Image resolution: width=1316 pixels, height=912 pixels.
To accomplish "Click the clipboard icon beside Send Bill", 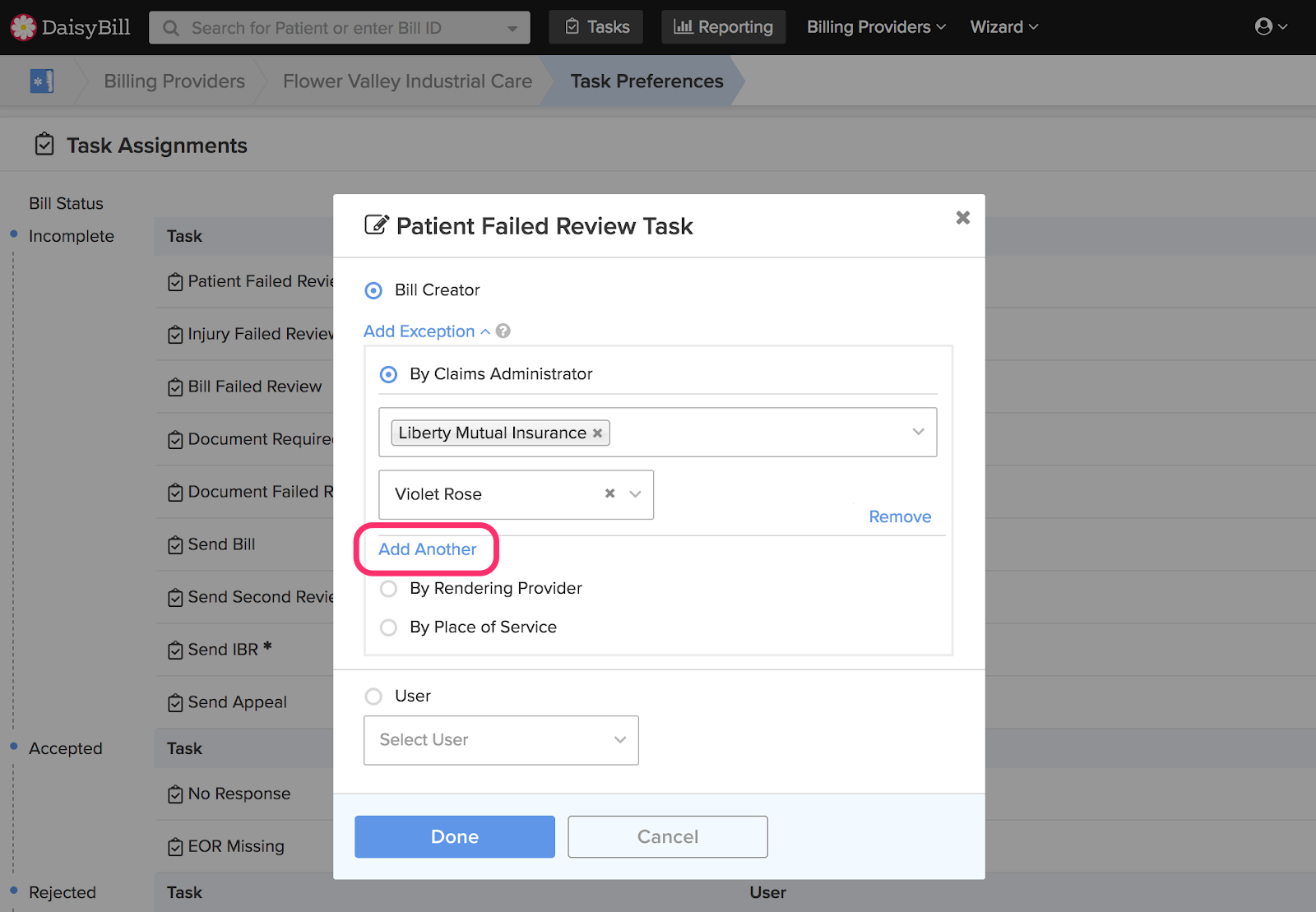I will (175, 544).
